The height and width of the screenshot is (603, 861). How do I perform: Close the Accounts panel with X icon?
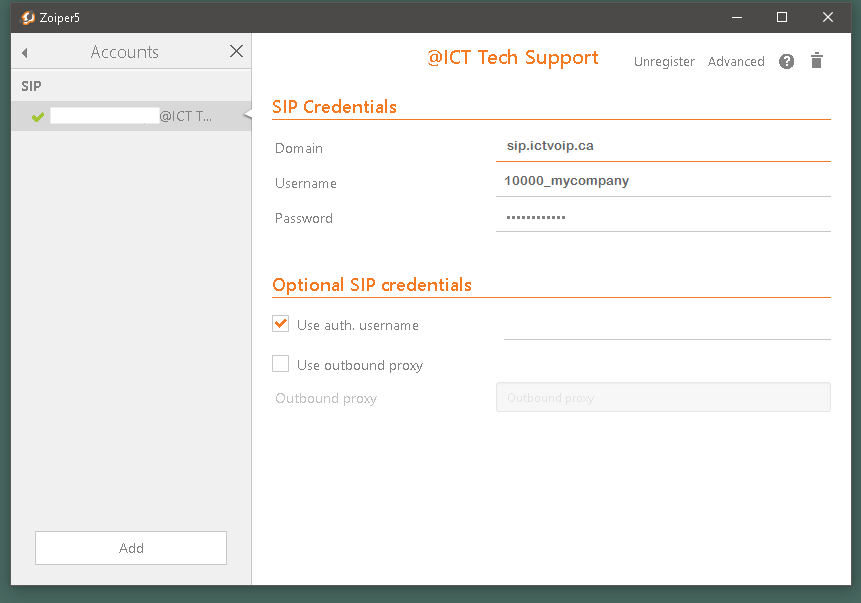click(x=236, y=51)
